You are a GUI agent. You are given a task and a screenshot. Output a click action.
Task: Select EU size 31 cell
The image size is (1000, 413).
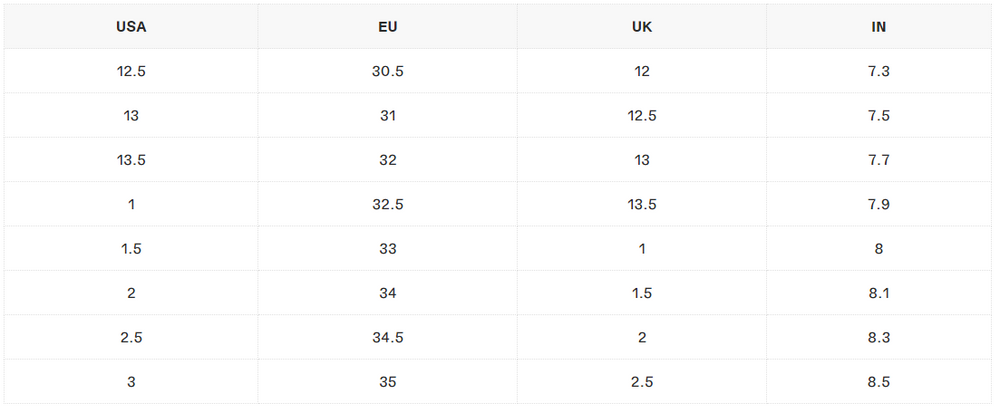point(388,116)
